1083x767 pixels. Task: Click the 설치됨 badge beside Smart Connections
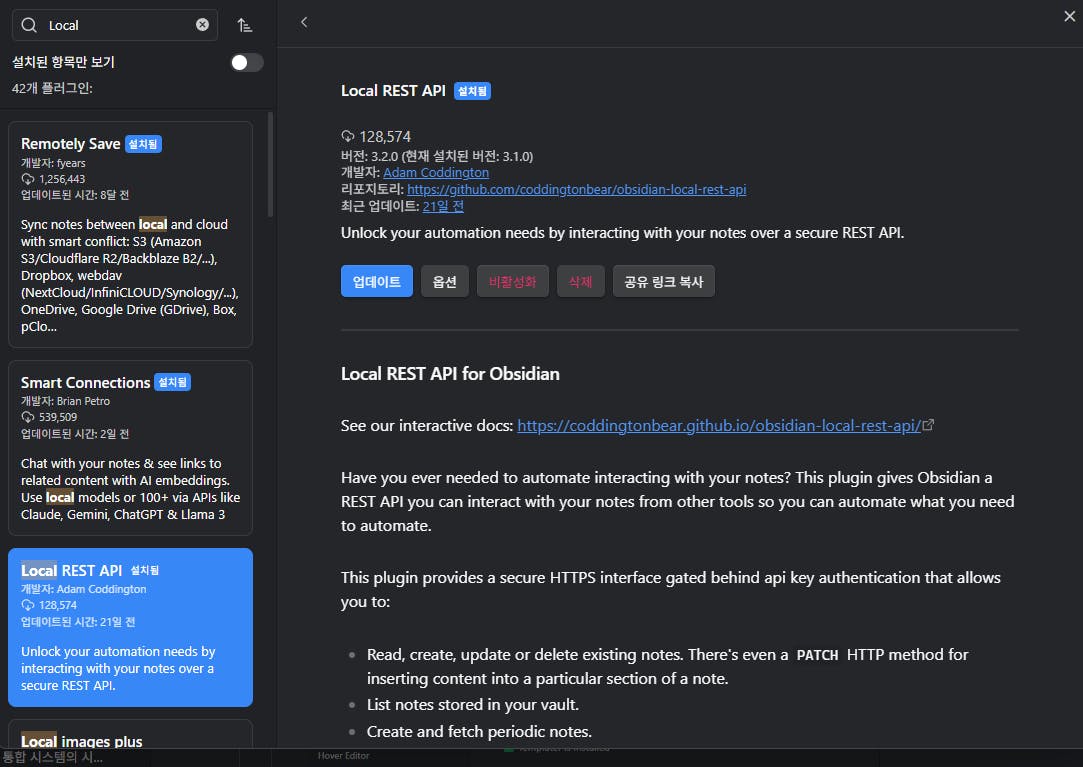point(172,382)
